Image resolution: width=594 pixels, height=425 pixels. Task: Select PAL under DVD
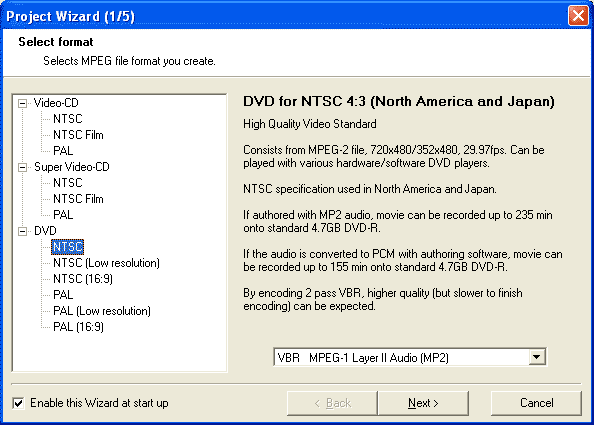pos(63,295)
